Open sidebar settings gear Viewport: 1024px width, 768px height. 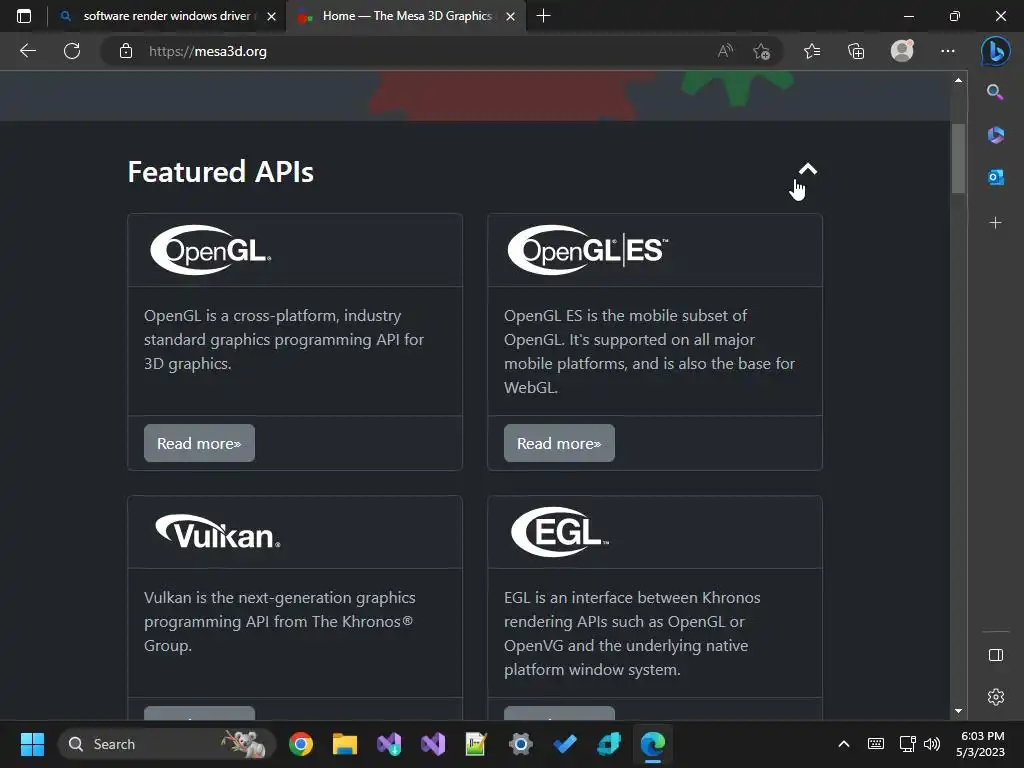[x=995, y=697]
